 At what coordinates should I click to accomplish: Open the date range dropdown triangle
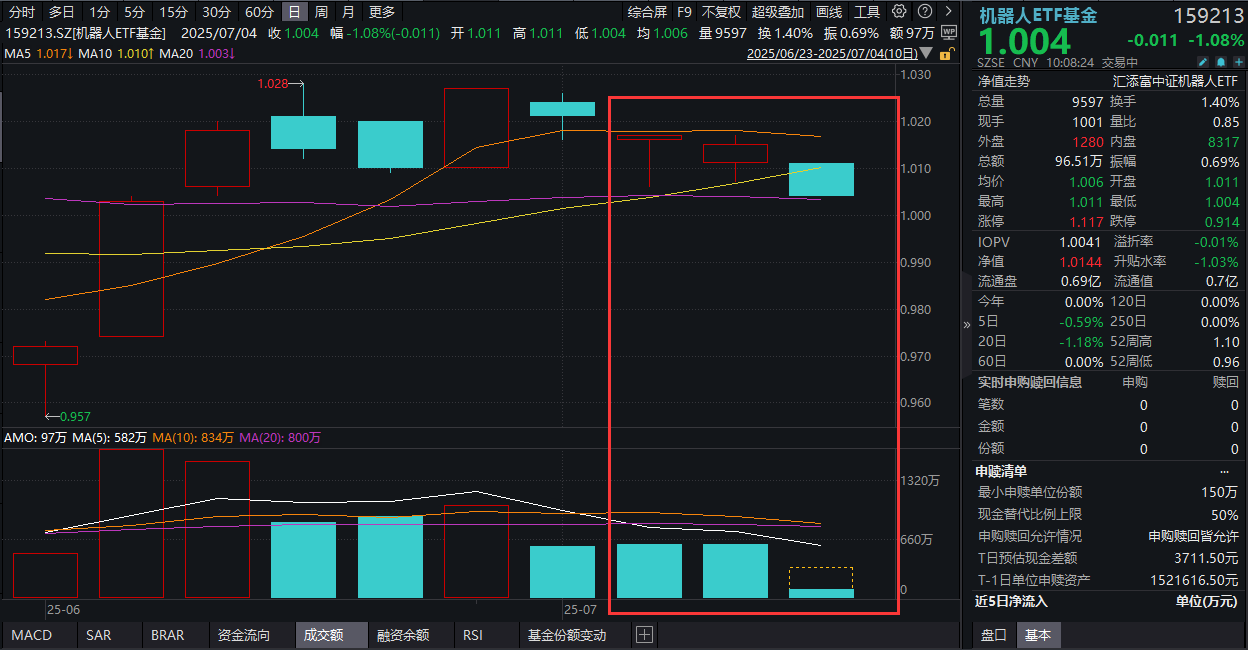[926, 53]
